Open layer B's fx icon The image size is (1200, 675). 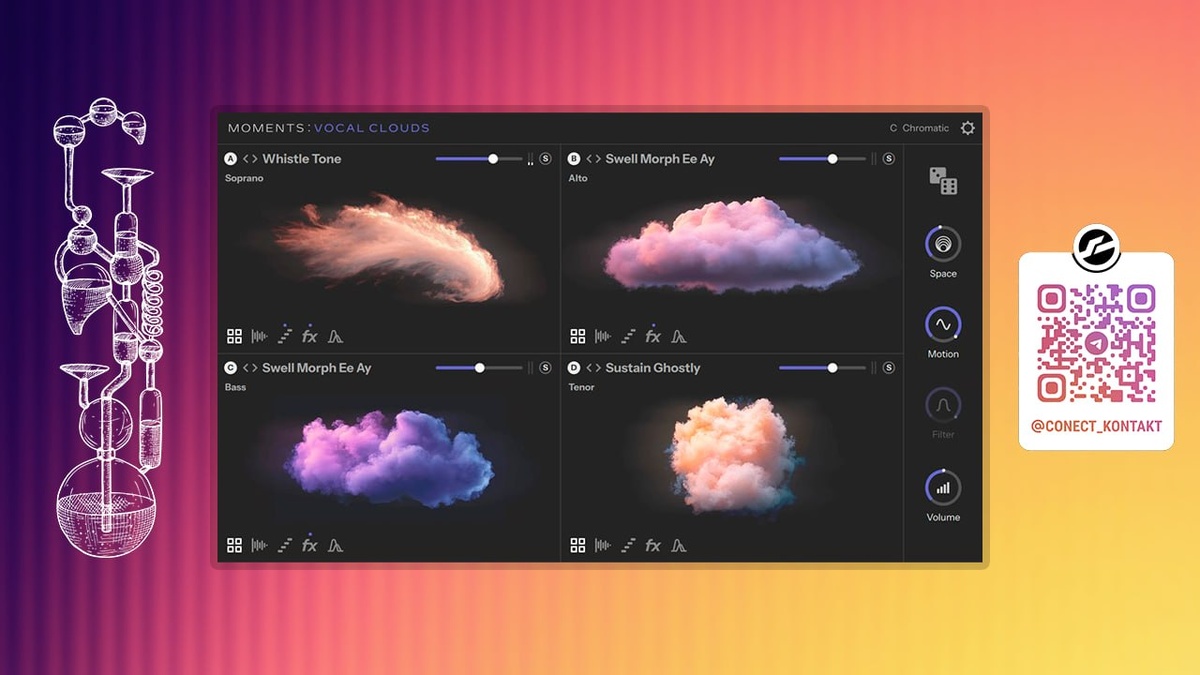653,337
